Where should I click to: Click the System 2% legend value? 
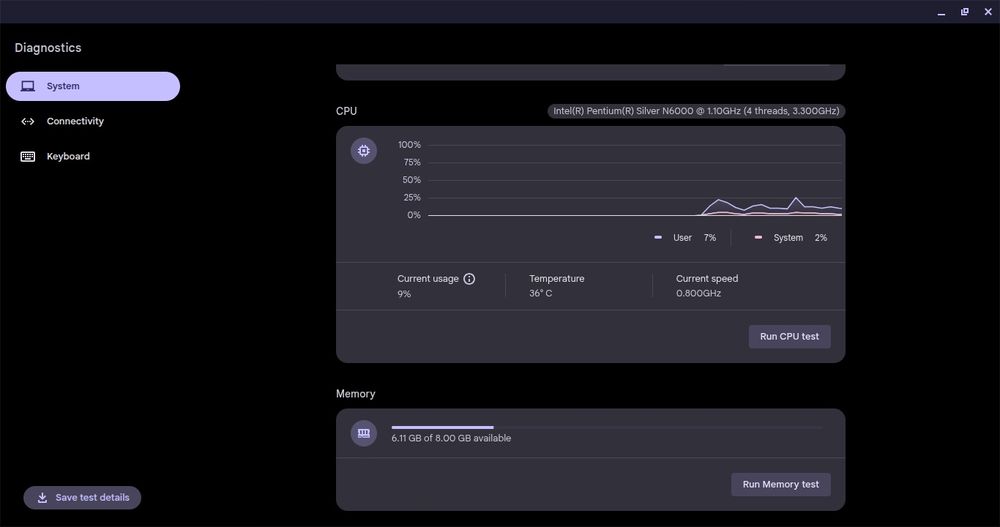(821, 237)
